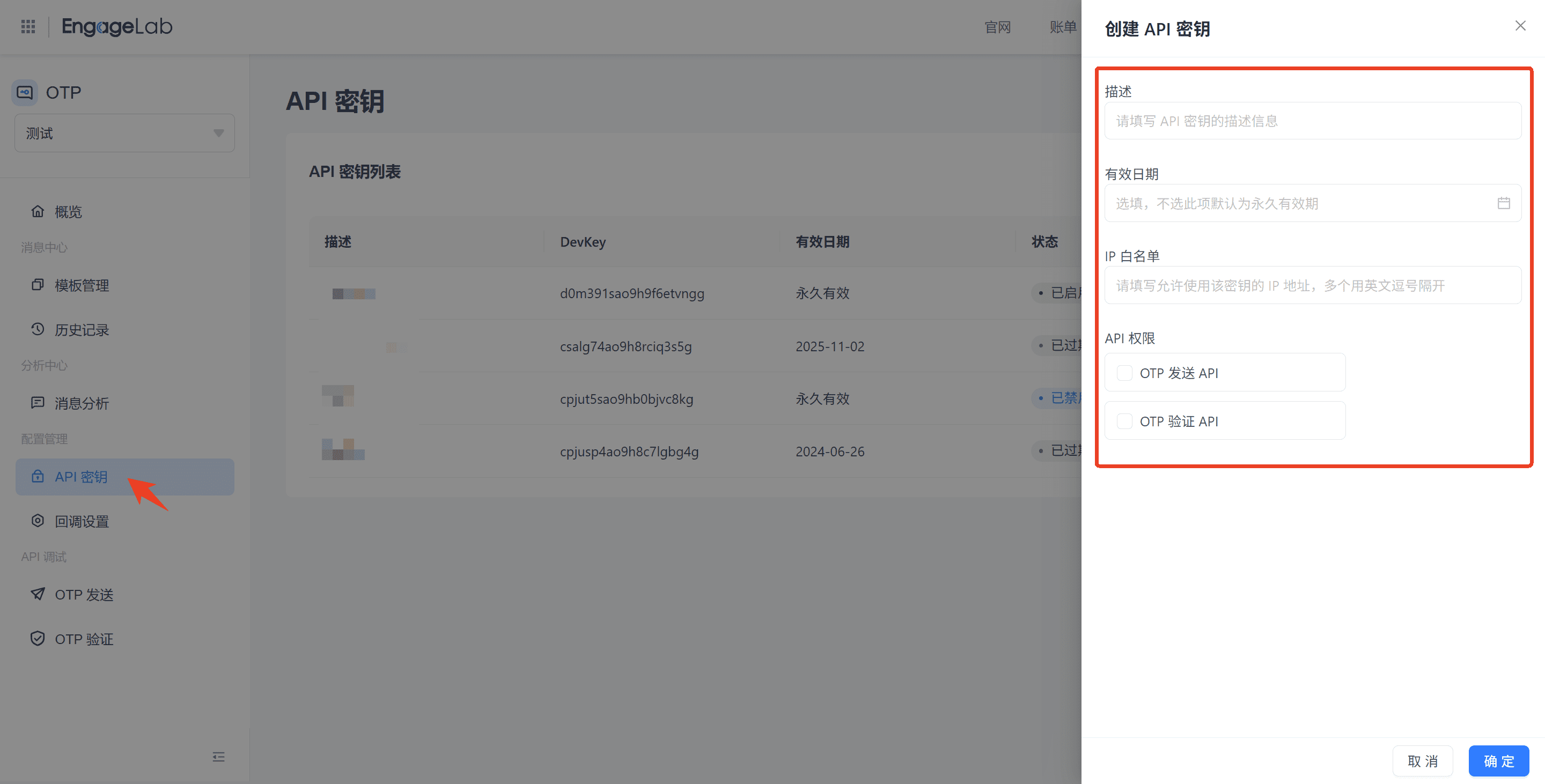Open the 测试 application dropdown
Viewport: 1545px width, 784px height.
(x=125, y=133)
